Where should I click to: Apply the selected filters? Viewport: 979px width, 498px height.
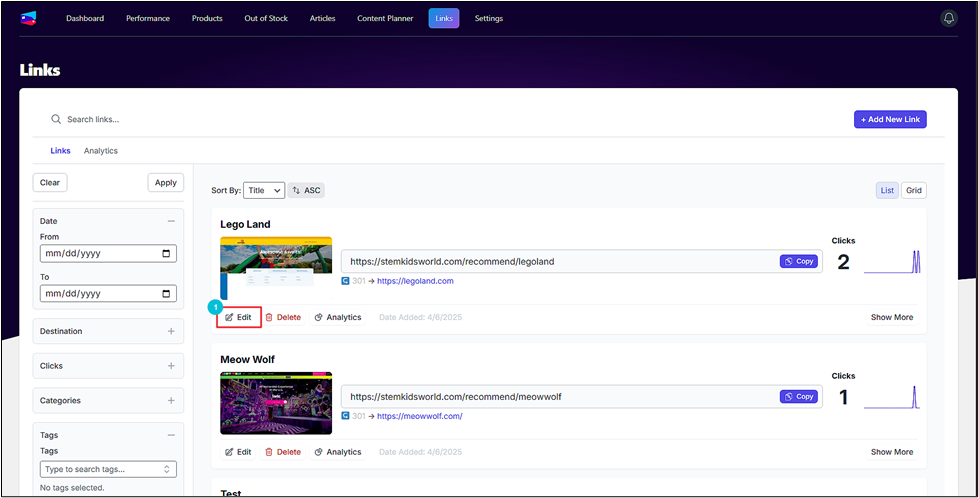pyautogui.click(x=165, y=183)
